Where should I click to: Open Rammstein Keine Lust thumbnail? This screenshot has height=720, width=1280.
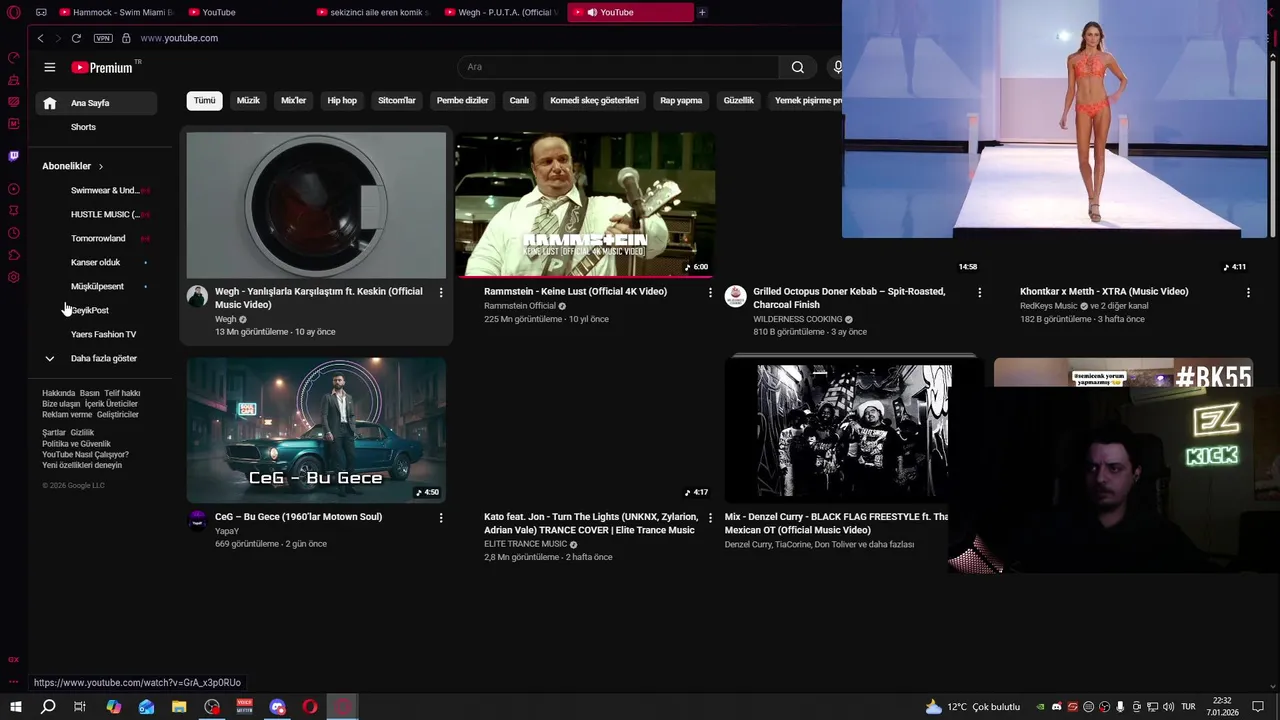click(x=585, y=205)
